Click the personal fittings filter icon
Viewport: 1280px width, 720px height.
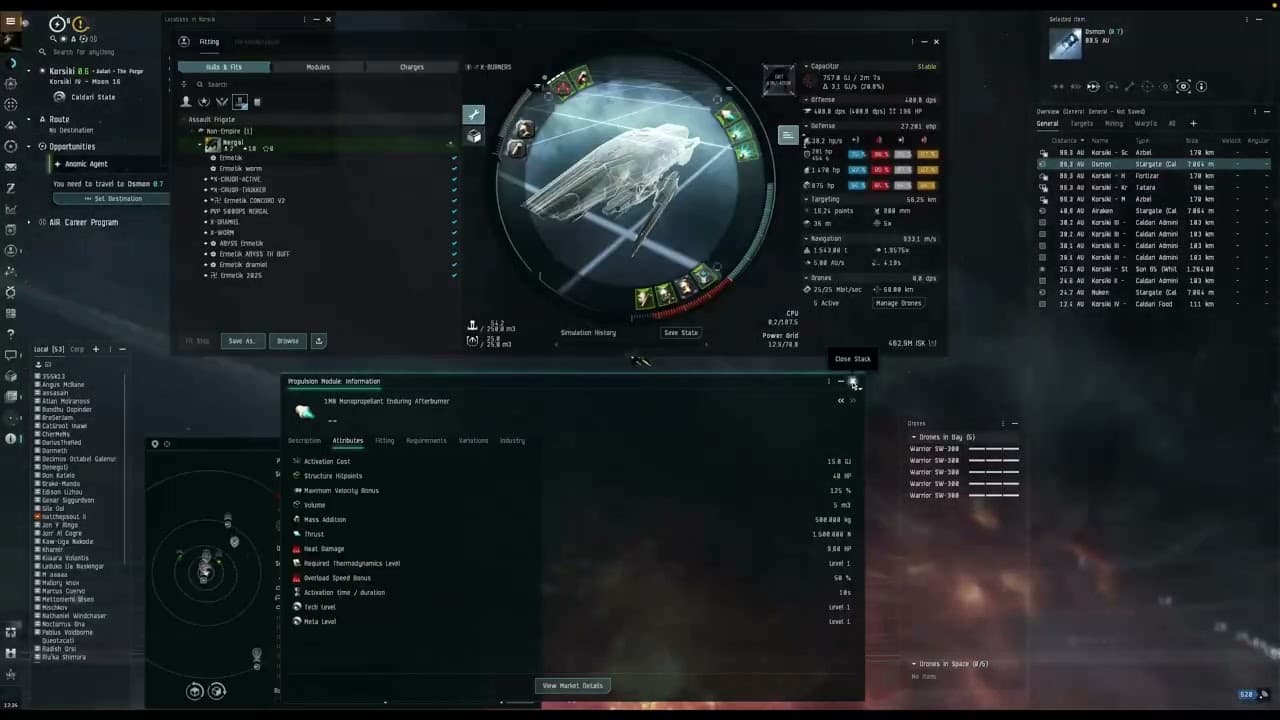tap(186, 101)
